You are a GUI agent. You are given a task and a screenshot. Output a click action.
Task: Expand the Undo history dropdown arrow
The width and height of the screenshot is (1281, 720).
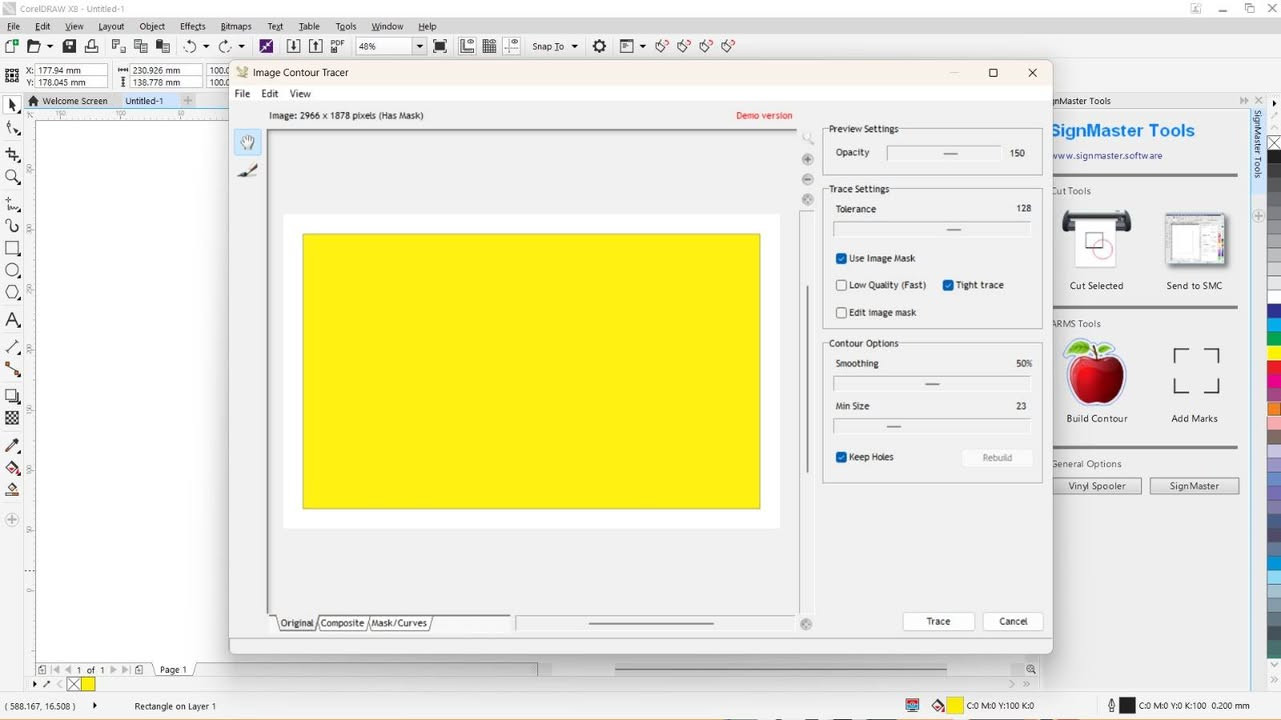(206, 46)
